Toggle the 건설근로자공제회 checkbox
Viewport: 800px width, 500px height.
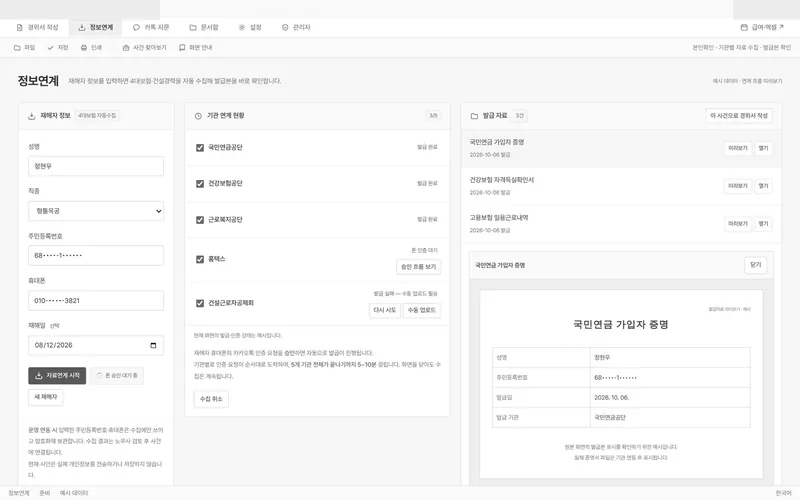200,303
